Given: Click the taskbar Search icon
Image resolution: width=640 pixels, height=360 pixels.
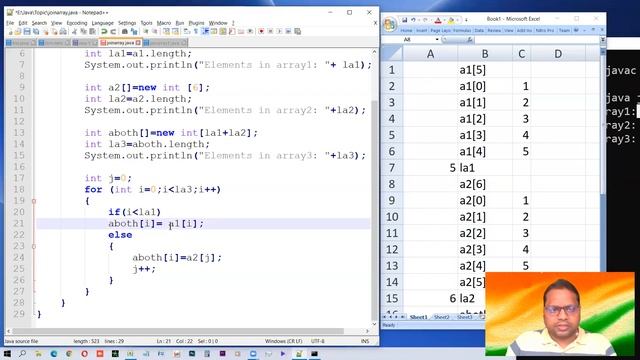Looking at the screenshot, I should tap(22, 354).
